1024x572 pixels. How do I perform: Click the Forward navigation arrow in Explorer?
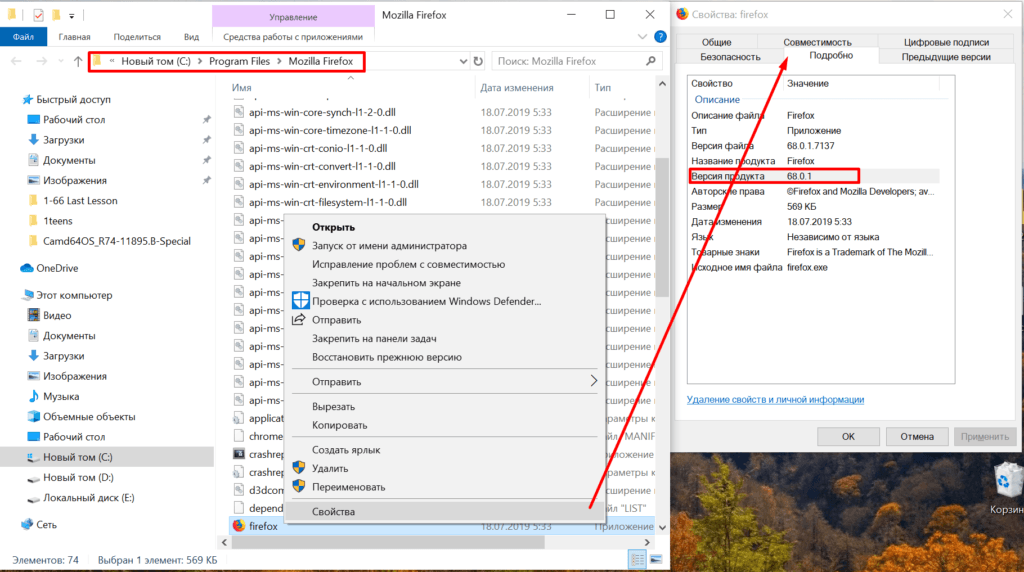tap(41, 61)
